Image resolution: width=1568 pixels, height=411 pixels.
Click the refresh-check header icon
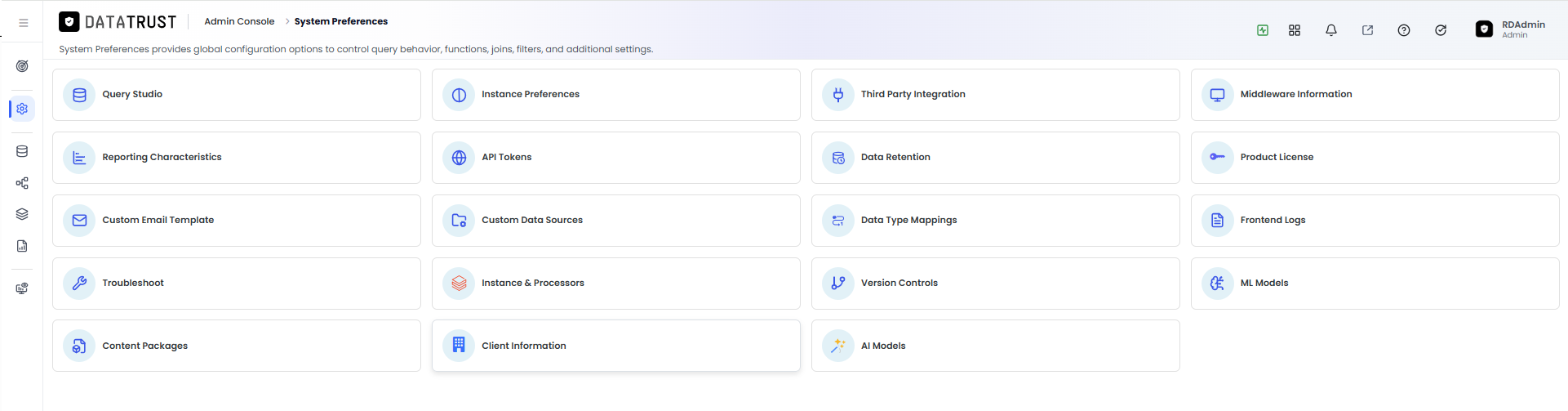coord(1441,30)
